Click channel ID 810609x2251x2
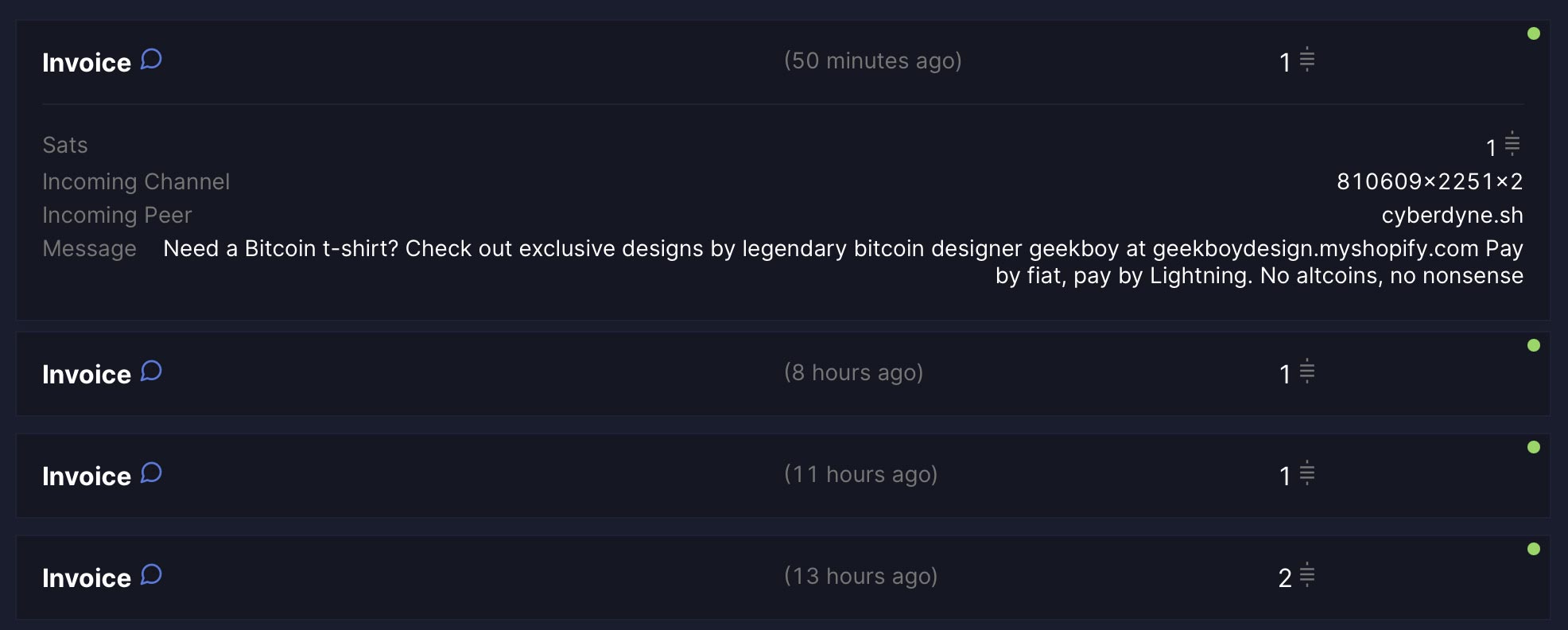 pos(1430,181)
